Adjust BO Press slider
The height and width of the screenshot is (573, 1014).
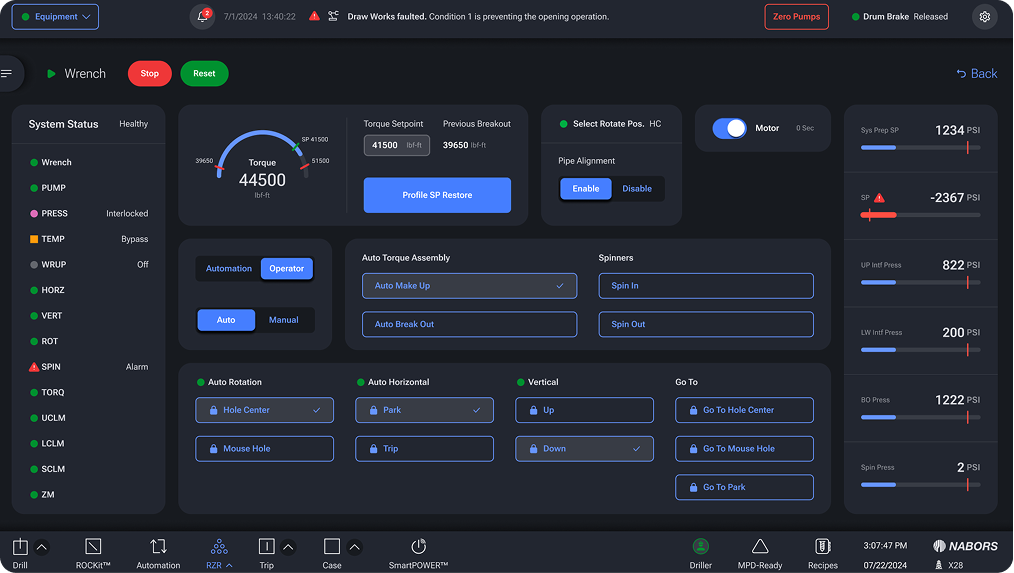(920, 417)
